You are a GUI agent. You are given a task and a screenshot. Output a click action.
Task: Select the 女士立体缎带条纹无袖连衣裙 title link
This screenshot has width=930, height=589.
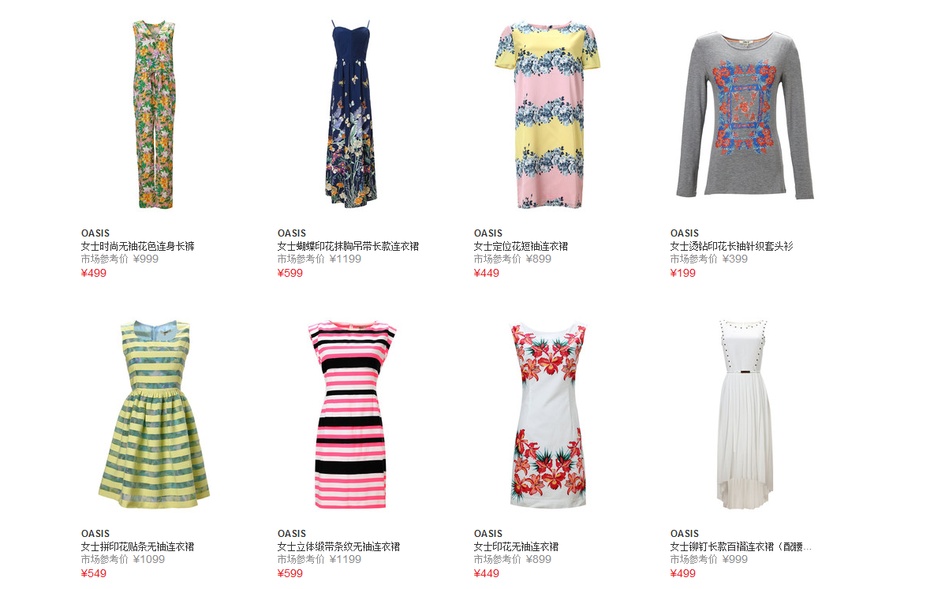pos(339,546)
